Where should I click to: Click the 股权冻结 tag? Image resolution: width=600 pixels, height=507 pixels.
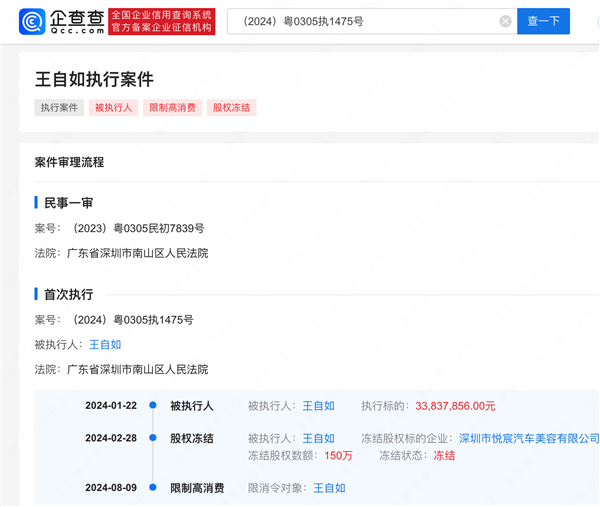tap(231, 108)
